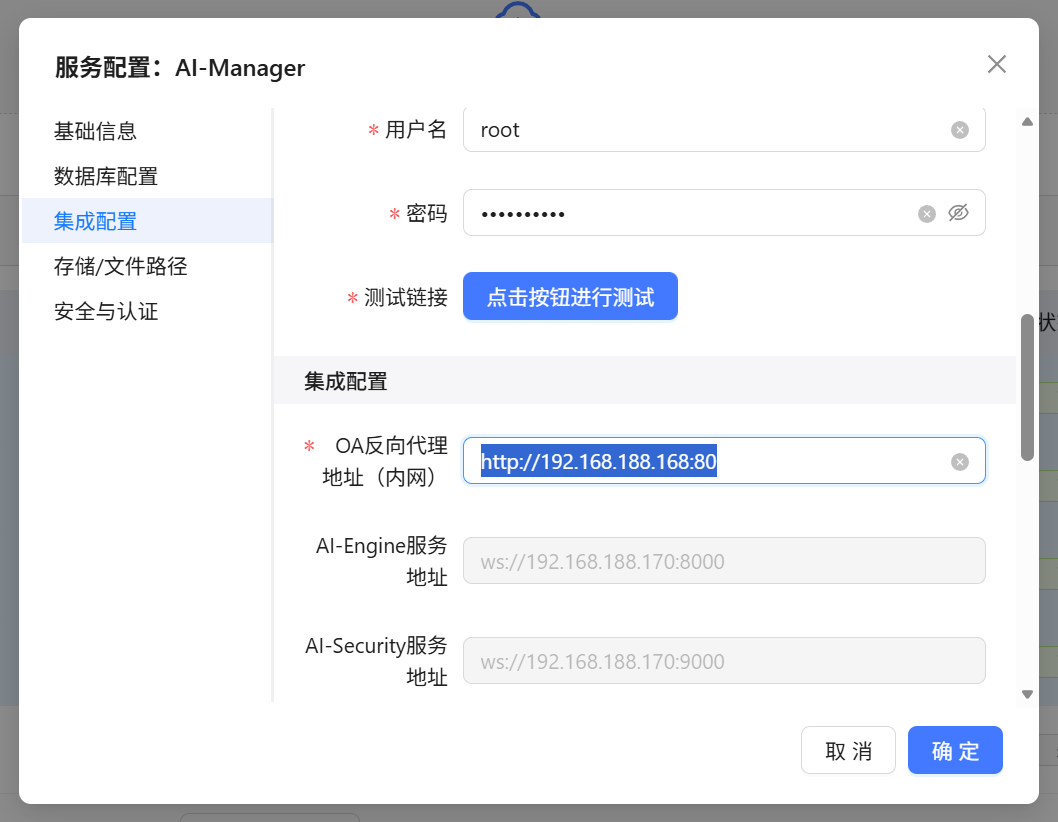The width and height of the screenshot is (1058, 822).
Task: Click the scrollbar down arrow in dialog
Action: (1027, 693)
